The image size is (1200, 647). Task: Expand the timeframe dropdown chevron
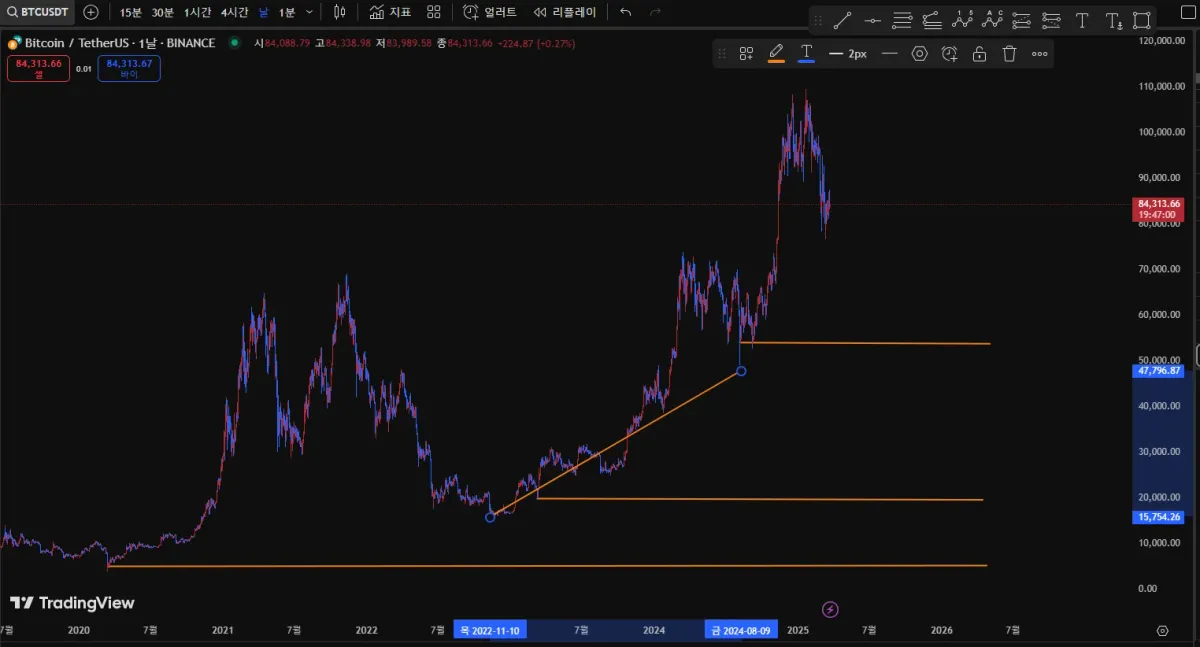click(309, 12)
